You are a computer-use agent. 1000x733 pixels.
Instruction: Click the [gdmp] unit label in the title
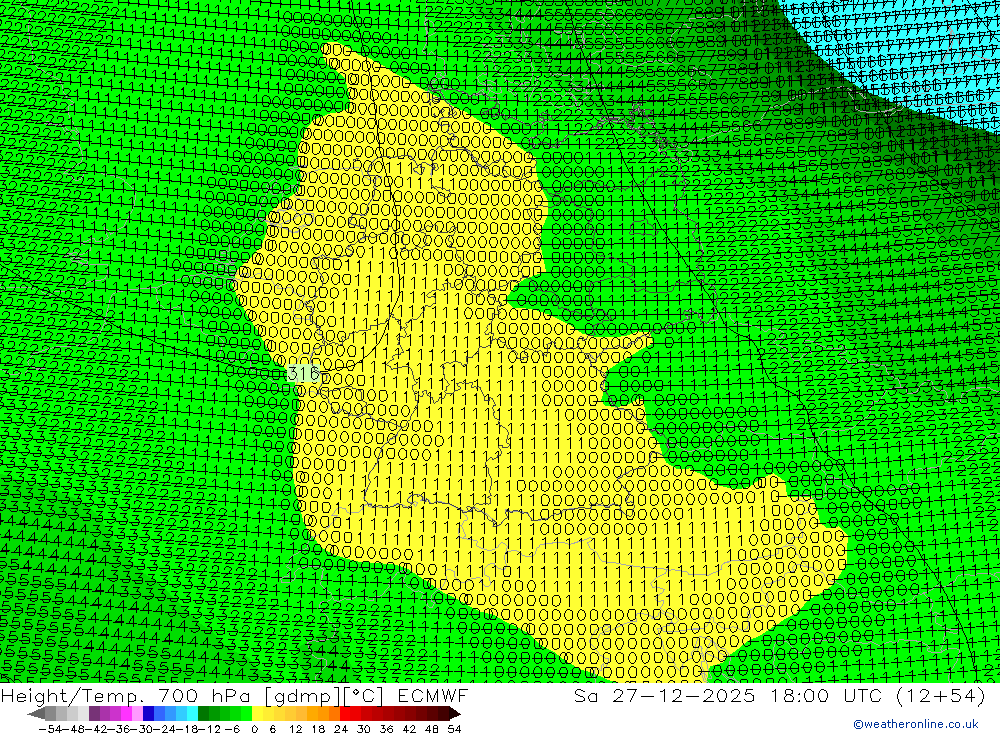click(304, 695)
